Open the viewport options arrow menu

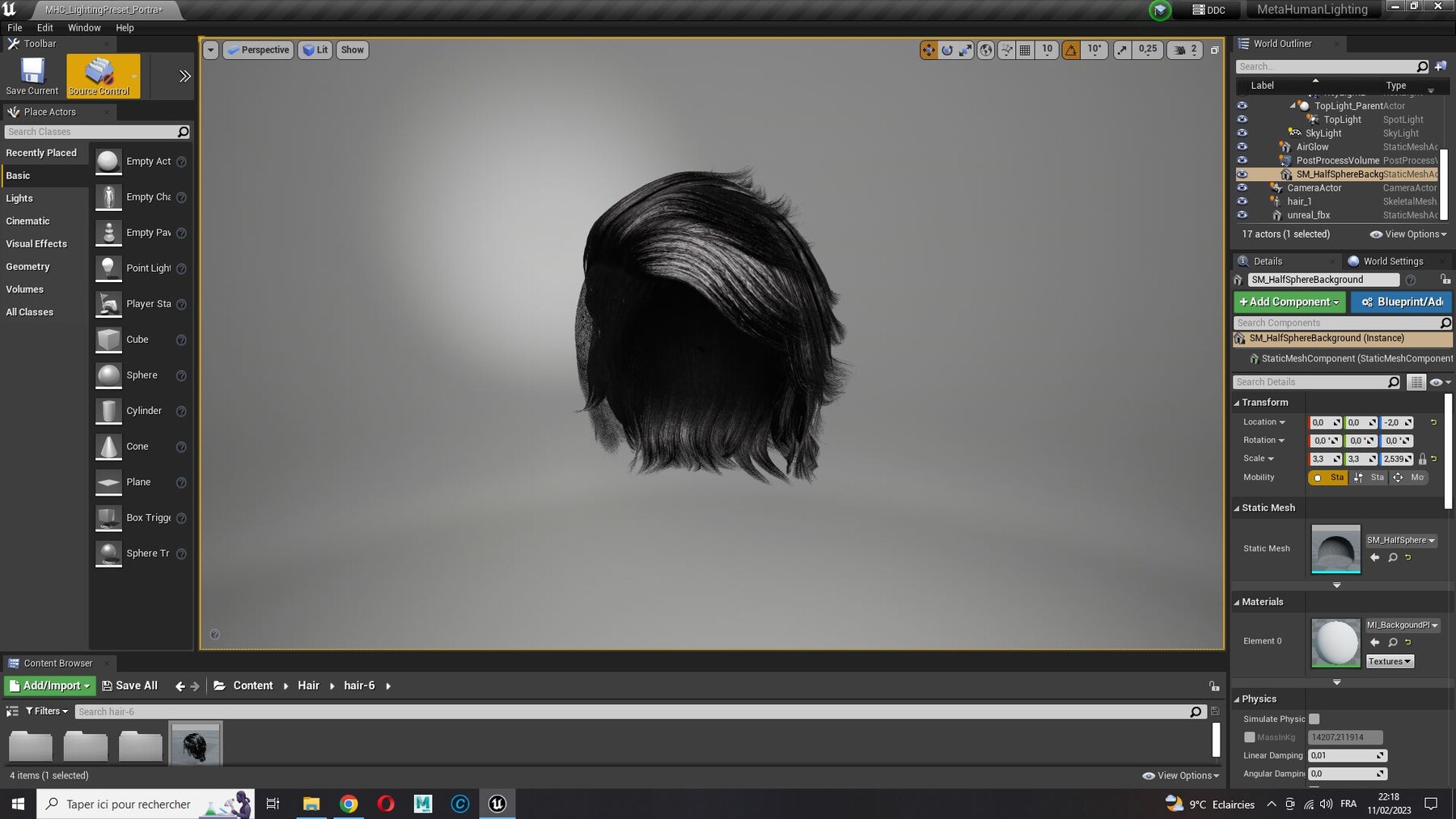point(210,50)
